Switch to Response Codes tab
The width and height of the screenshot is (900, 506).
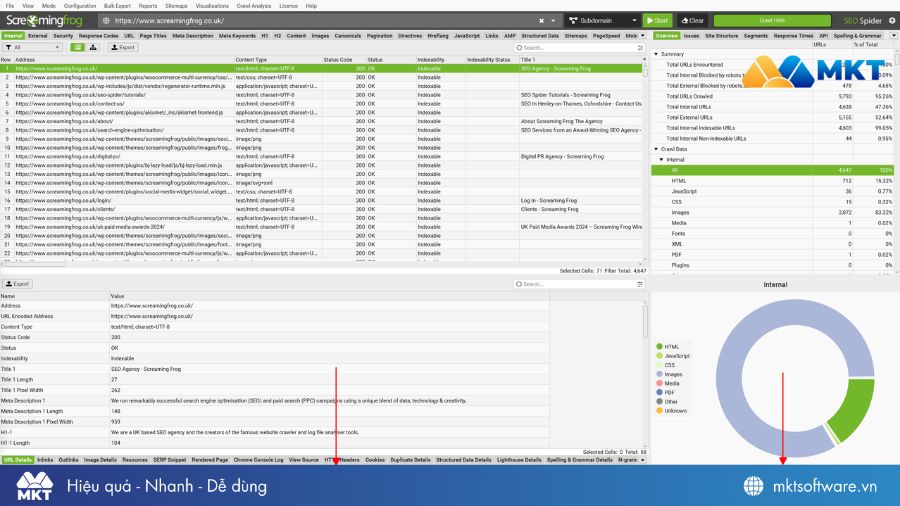tap(98, 36)
